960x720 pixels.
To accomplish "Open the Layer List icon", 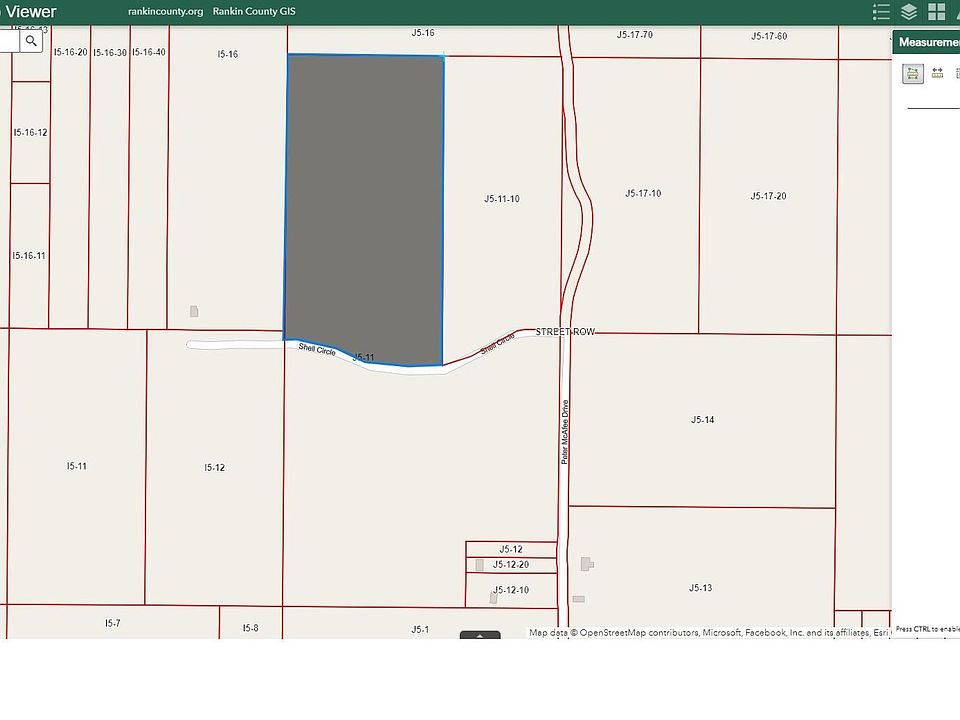I will [909, 12].
